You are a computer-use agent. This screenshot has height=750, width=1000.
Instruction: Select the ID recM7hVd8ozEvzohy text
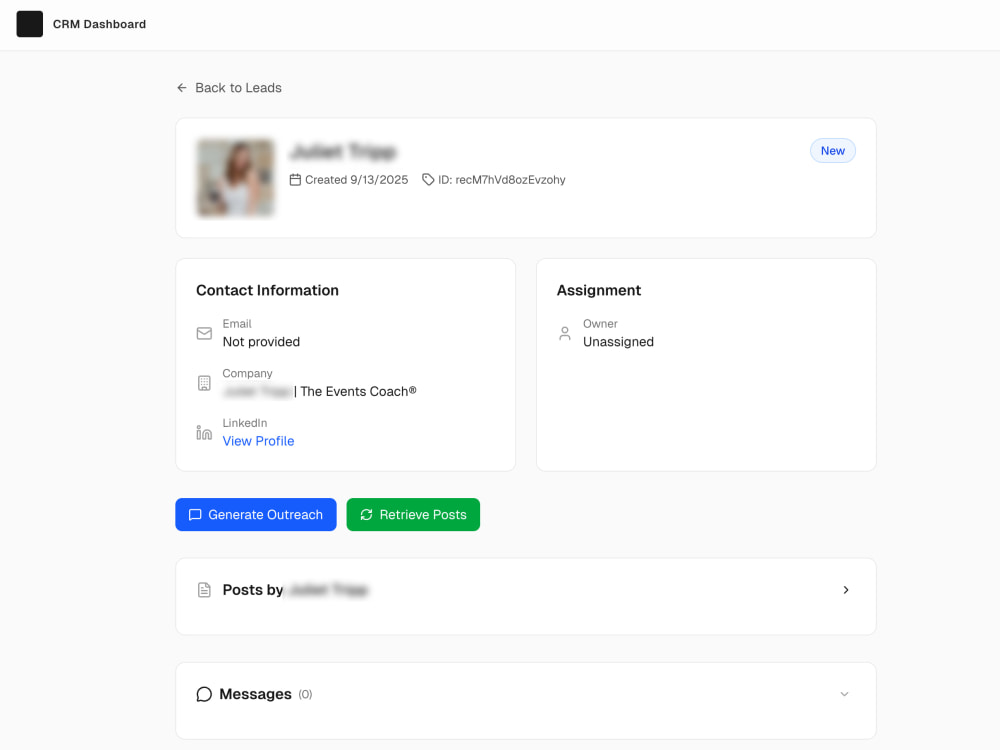tap(502, 180)
